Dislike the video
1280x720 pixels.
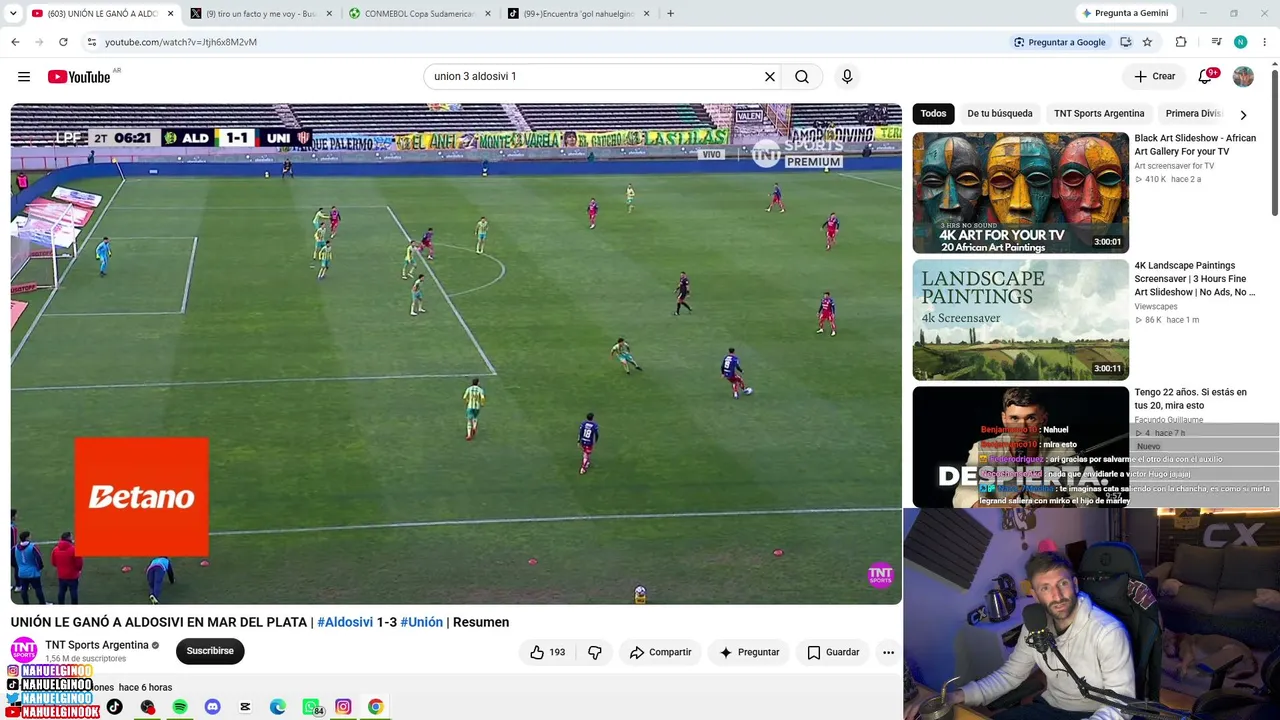click(595, 652)
